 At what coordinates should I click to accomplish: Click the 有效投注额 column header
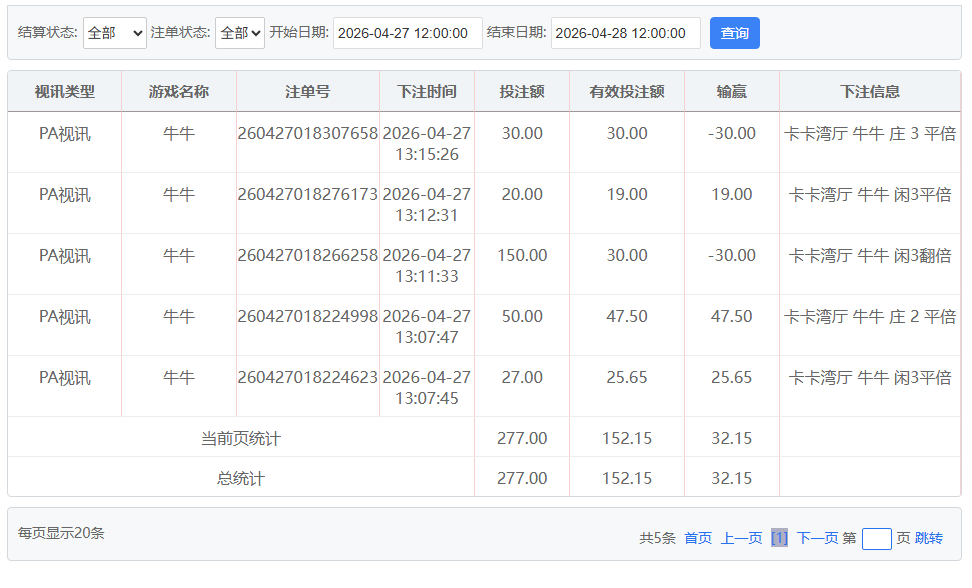(x=627, y=91)
